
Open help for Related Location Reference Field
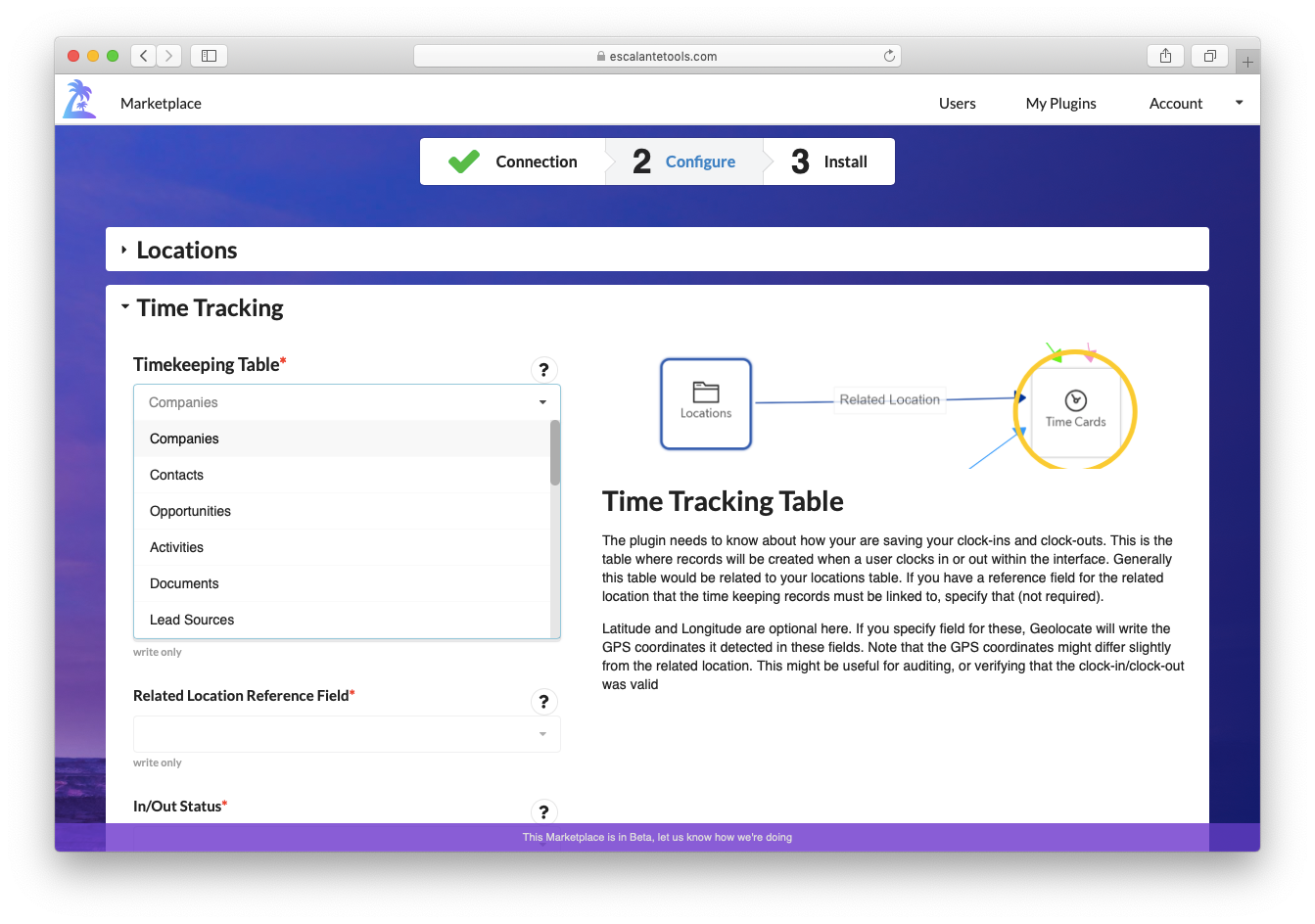[544, 701]
